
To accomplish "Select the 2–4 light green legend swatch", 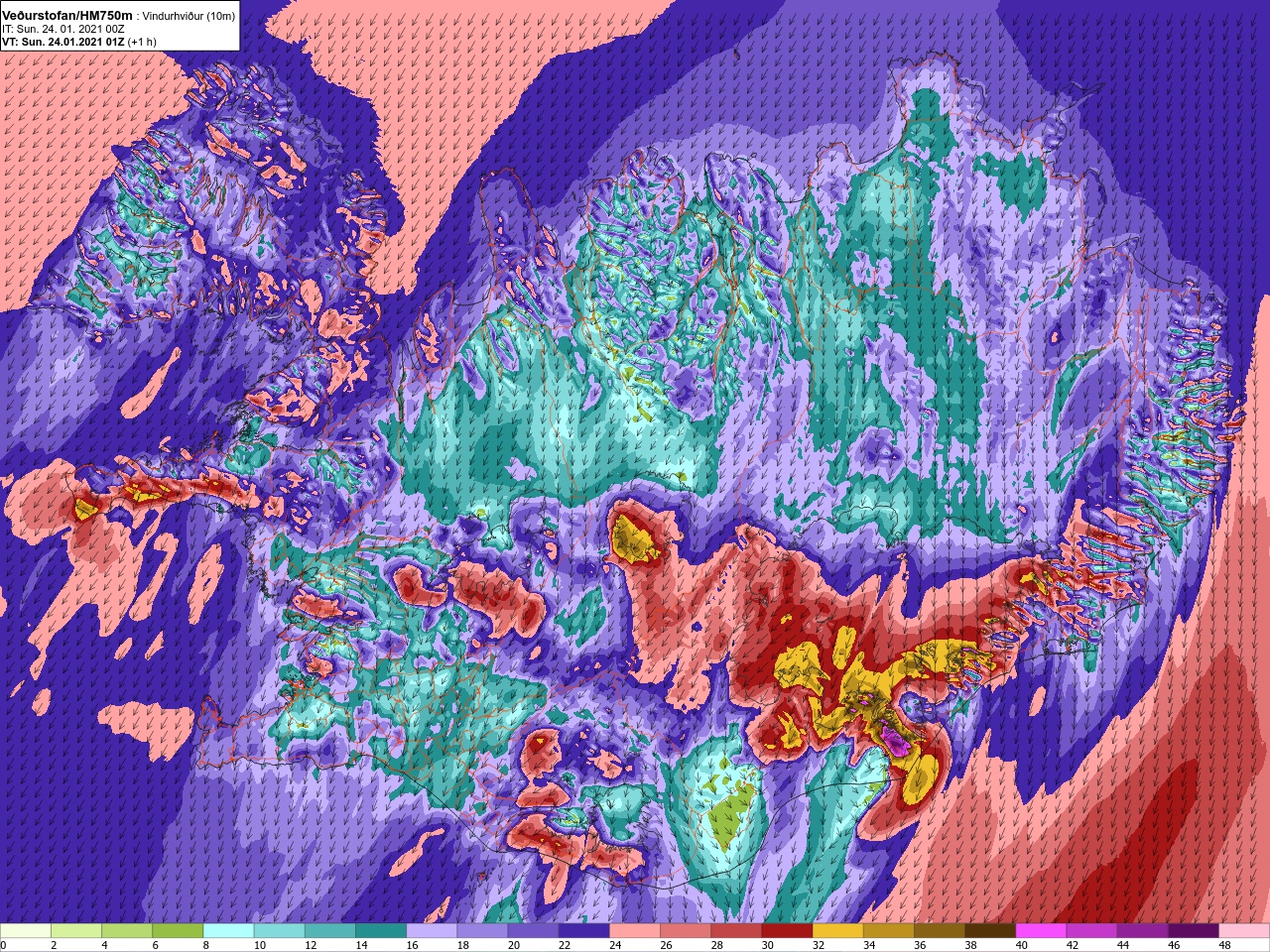I will tap(76, 931).
